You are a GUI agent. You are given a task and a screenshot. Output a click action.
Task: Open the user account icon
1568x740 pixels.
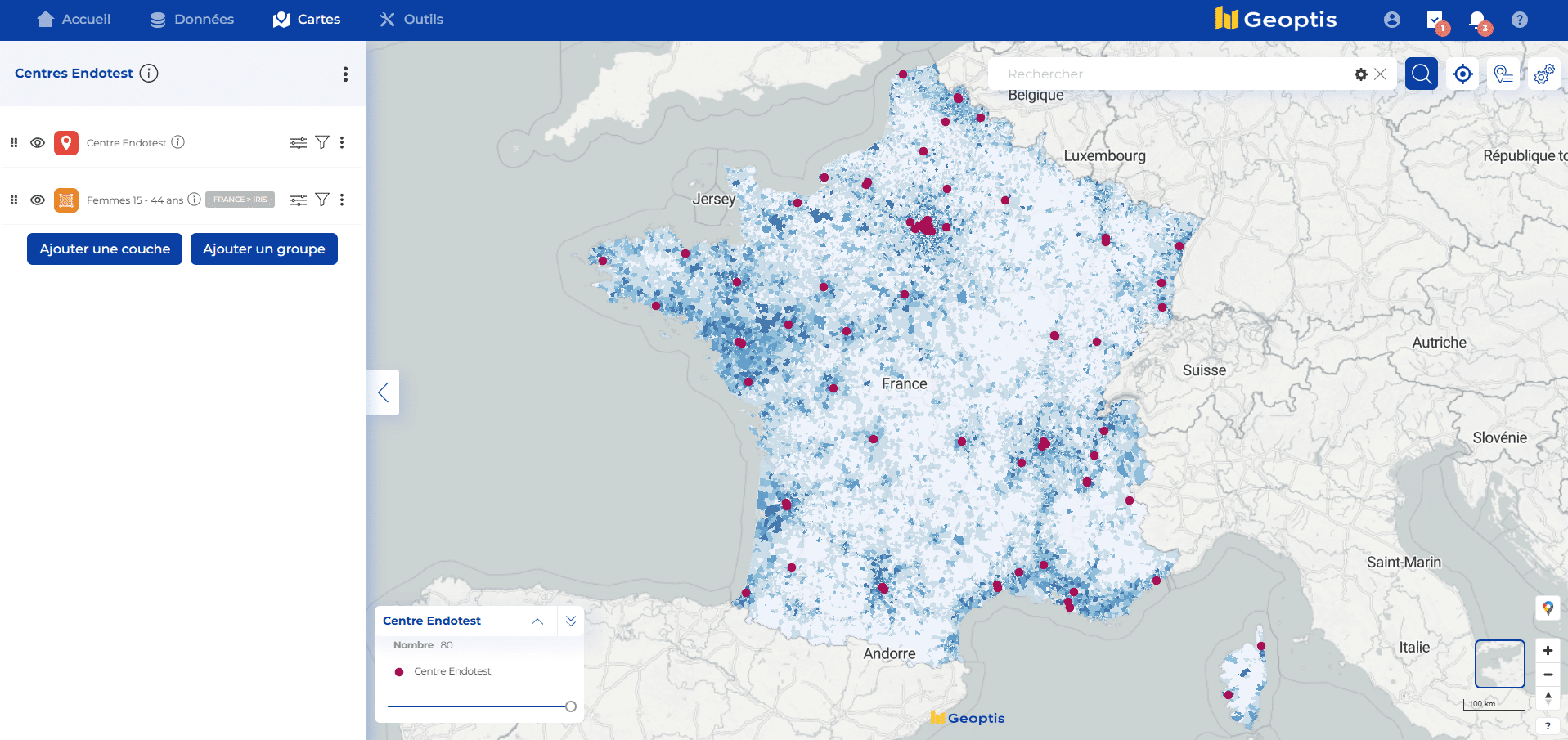(x=1391, y=20)
